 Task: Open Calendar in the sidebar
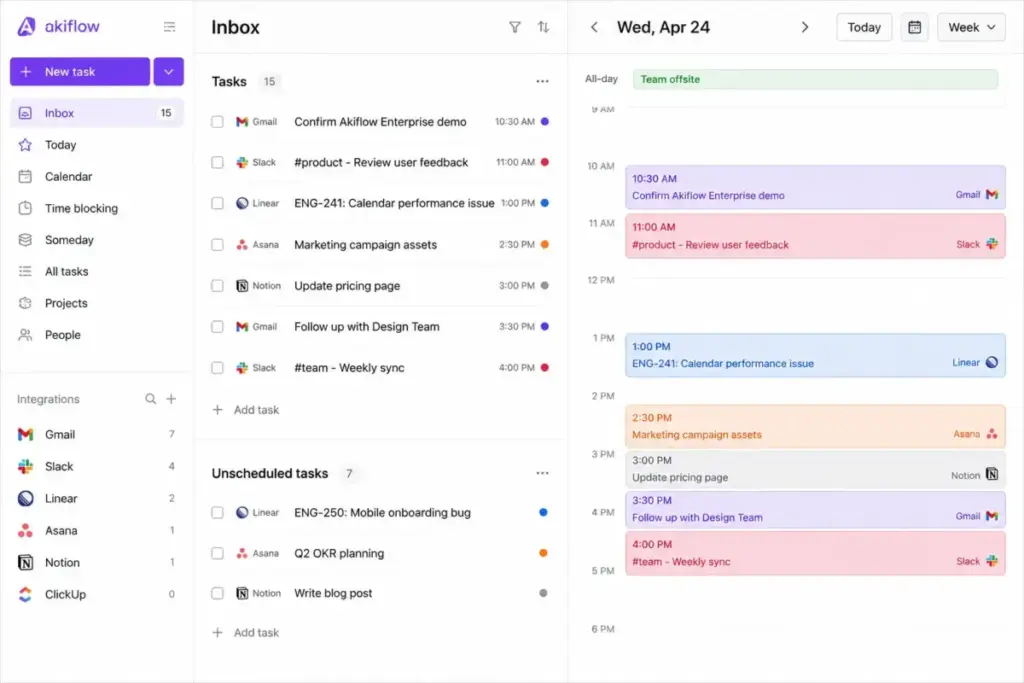[96, 176]
